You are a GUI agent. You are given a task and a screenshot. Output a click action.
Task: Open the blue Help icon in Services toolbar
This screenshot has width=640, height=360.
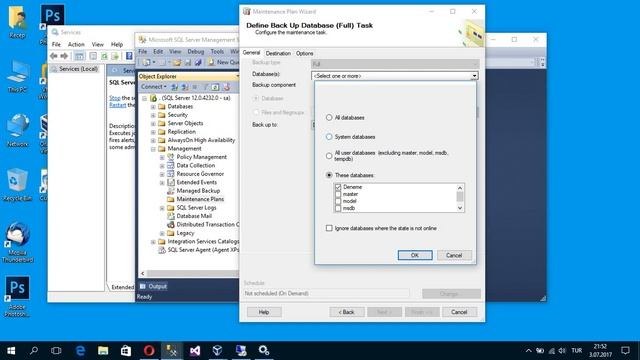tap(129, 56)
